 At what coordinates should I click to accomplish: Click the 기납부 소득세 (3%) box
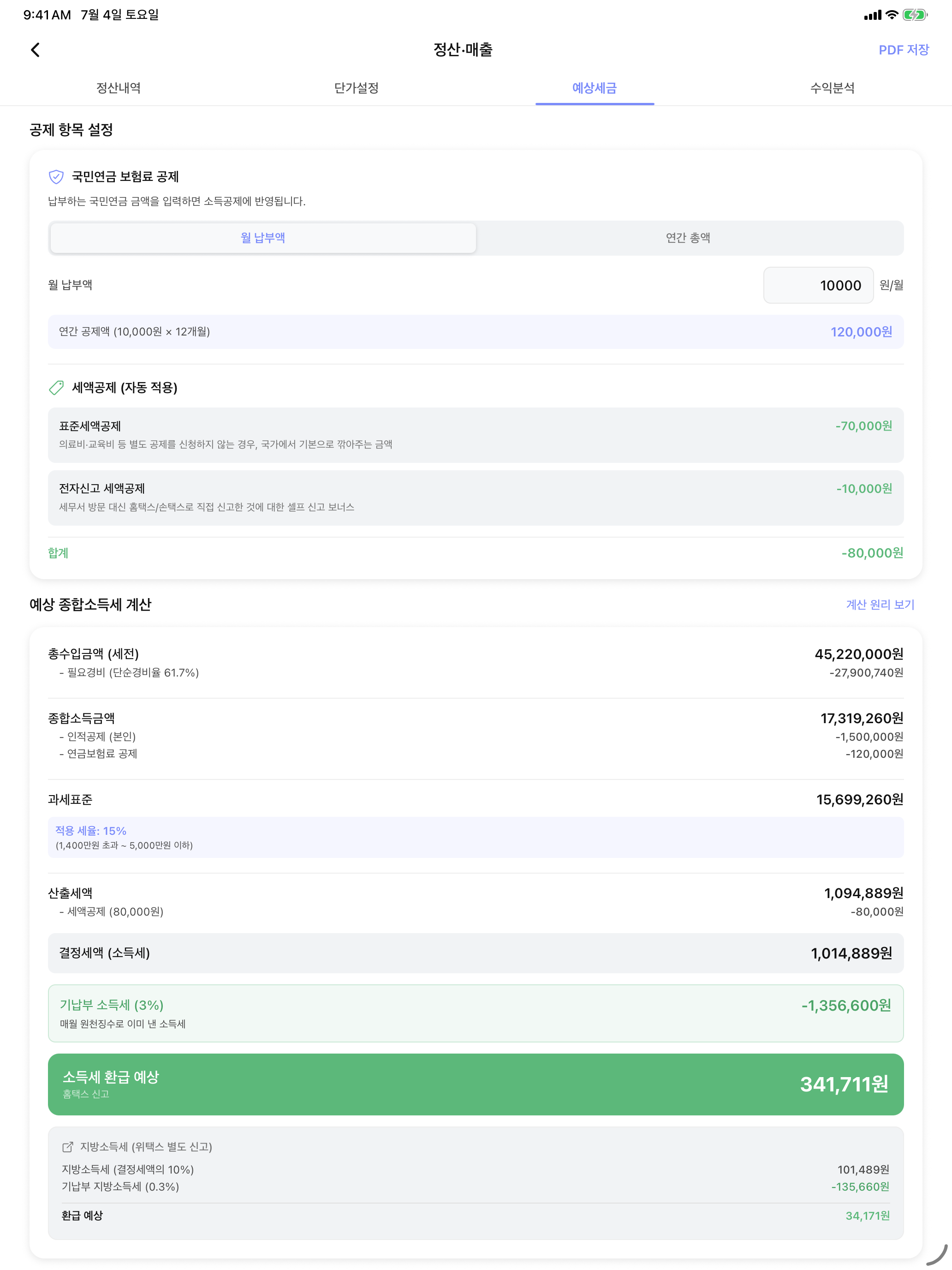point(476,1013)
